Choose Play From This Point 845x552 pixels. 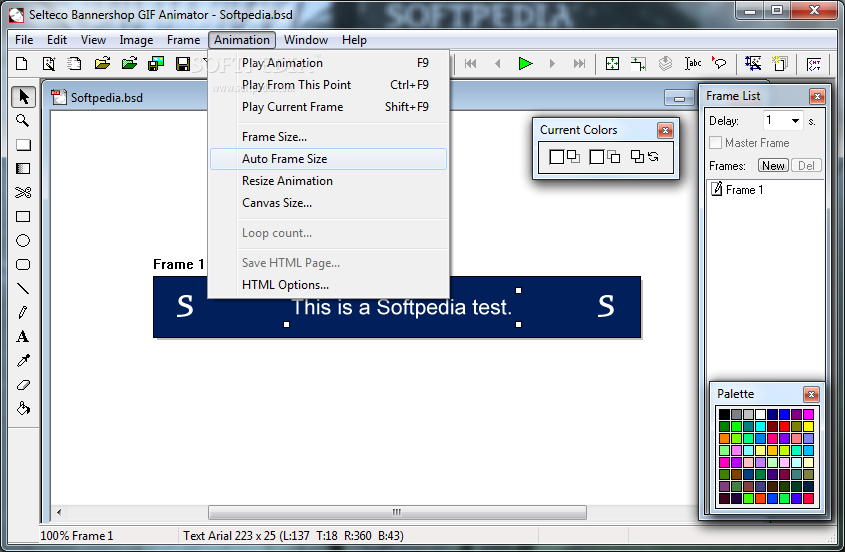[x=329, y=85]
